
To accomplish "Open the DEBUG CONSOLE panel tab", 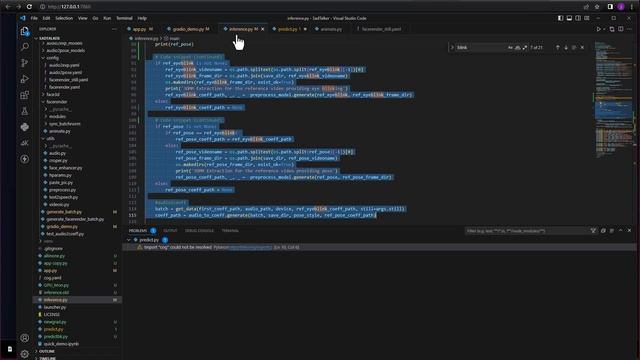I will coord(199,231).
